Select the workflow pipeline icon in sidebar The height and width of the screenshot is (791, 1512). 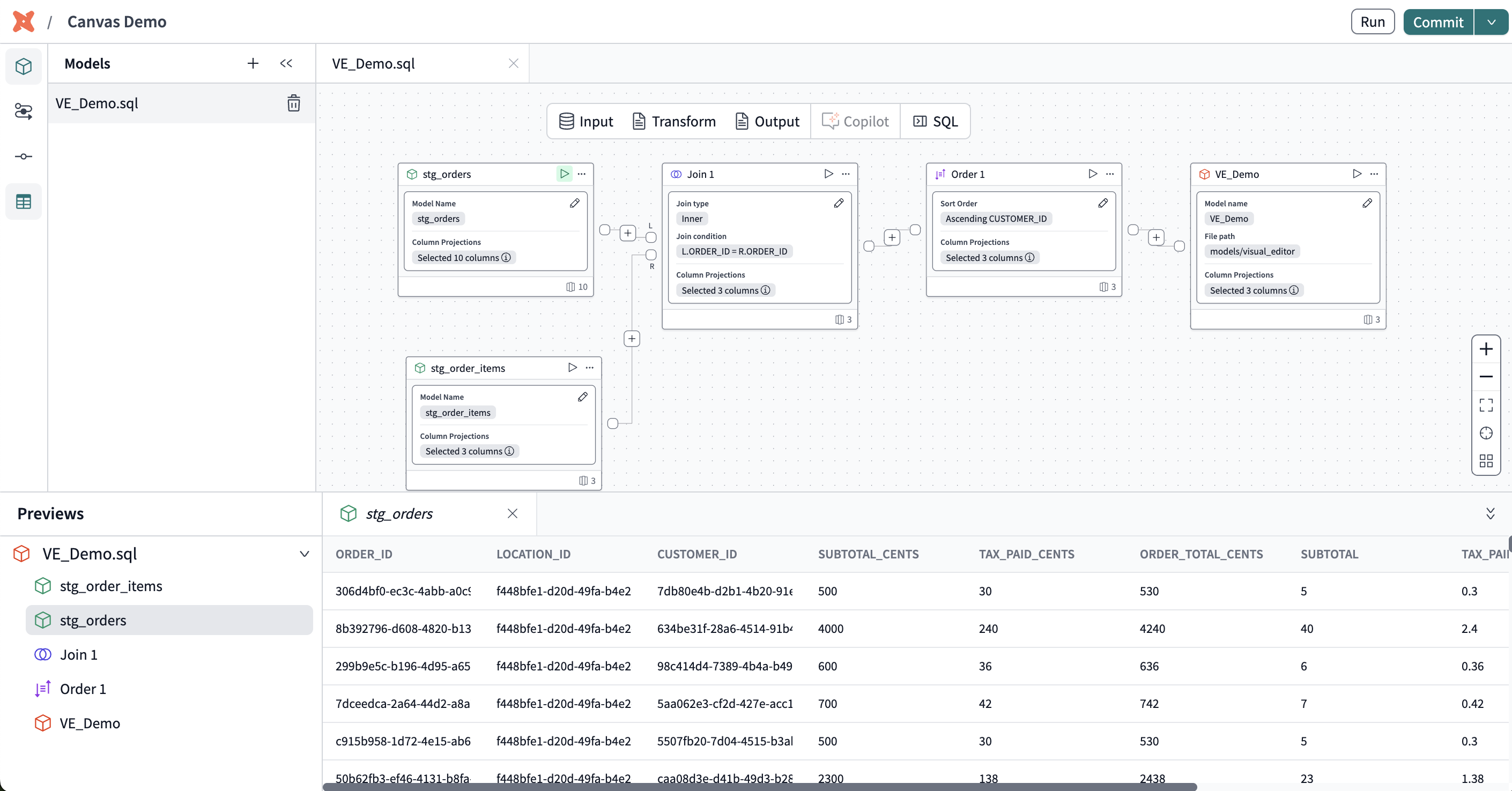point(23,111)
